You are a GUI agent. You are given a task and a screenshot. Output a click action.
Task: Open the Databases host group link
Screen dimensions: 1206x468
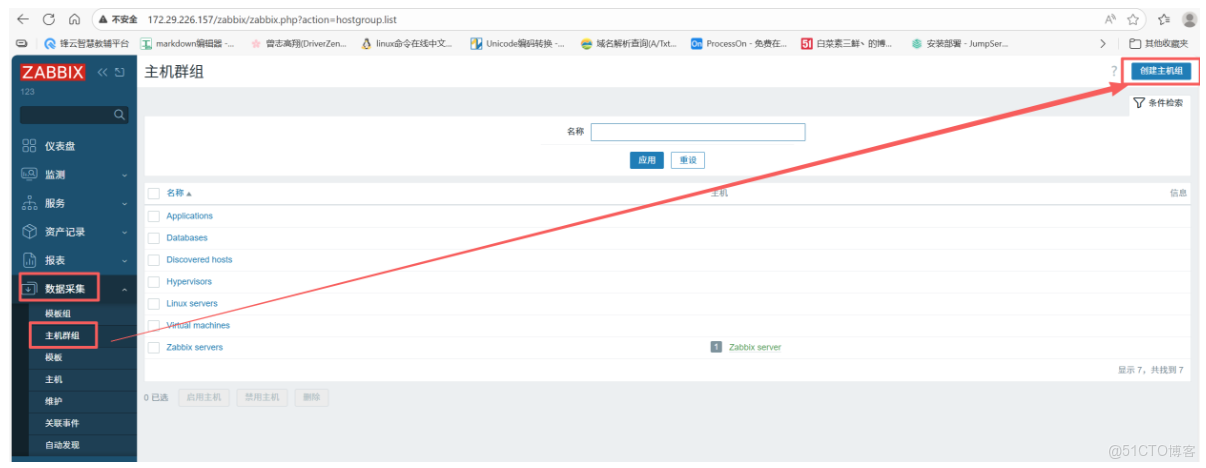(x=187, y=238)
